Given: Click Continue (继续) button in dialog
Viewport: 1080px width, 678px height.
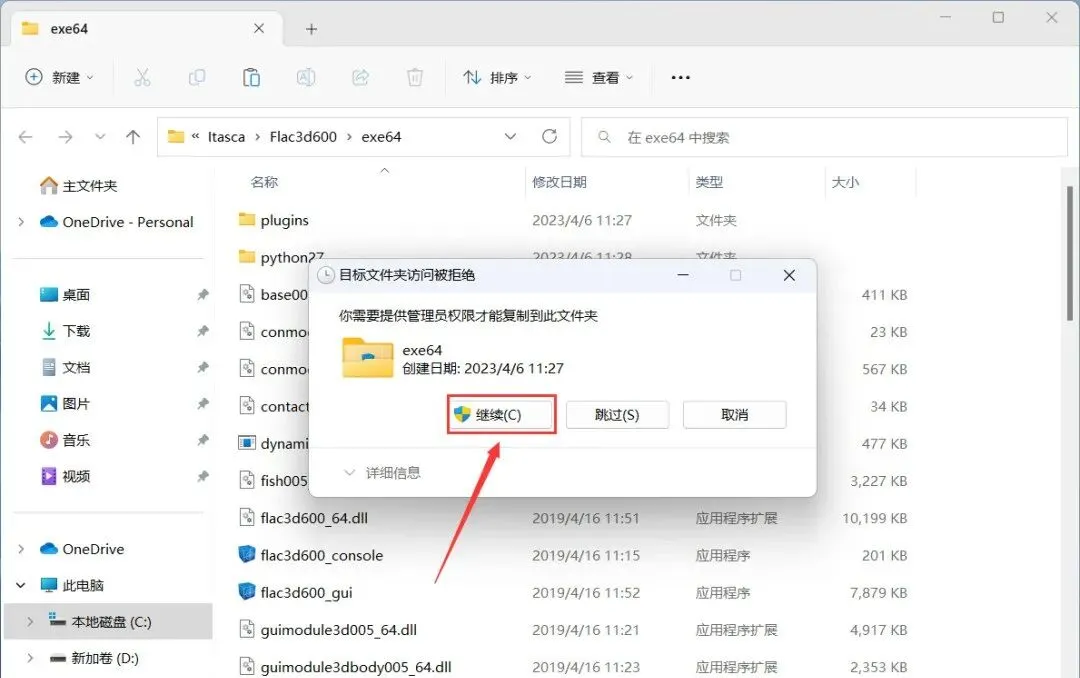Looking at the screenshot, I should [500, 415].
